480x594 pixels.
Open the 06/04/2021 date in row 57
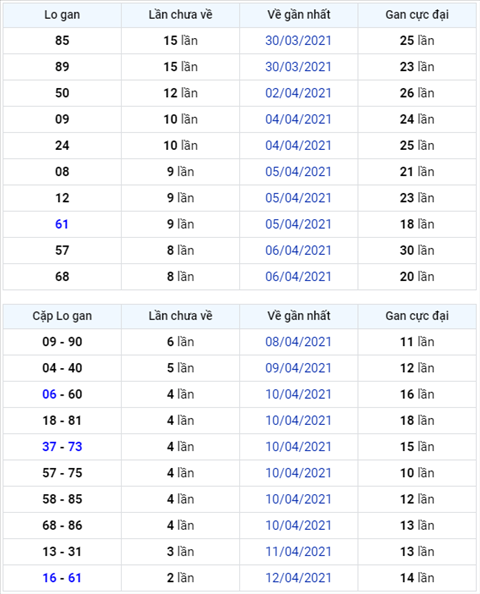coord(298,250)
